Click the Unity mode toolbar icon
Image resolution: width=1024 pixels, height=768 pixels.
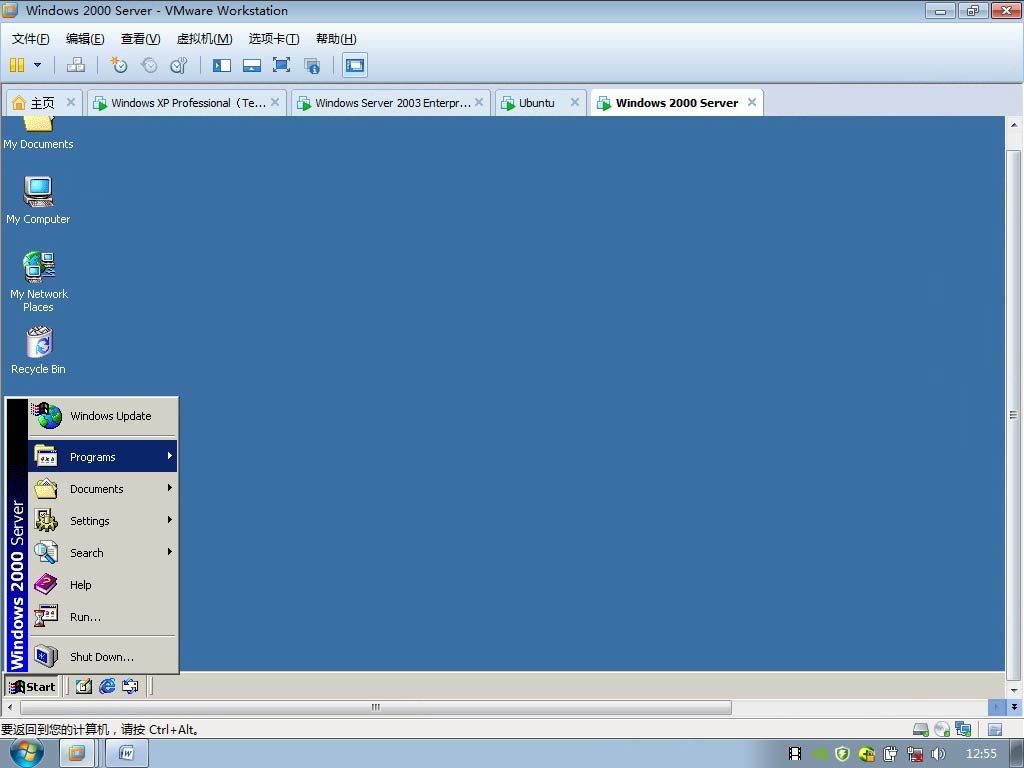[312, 65]
